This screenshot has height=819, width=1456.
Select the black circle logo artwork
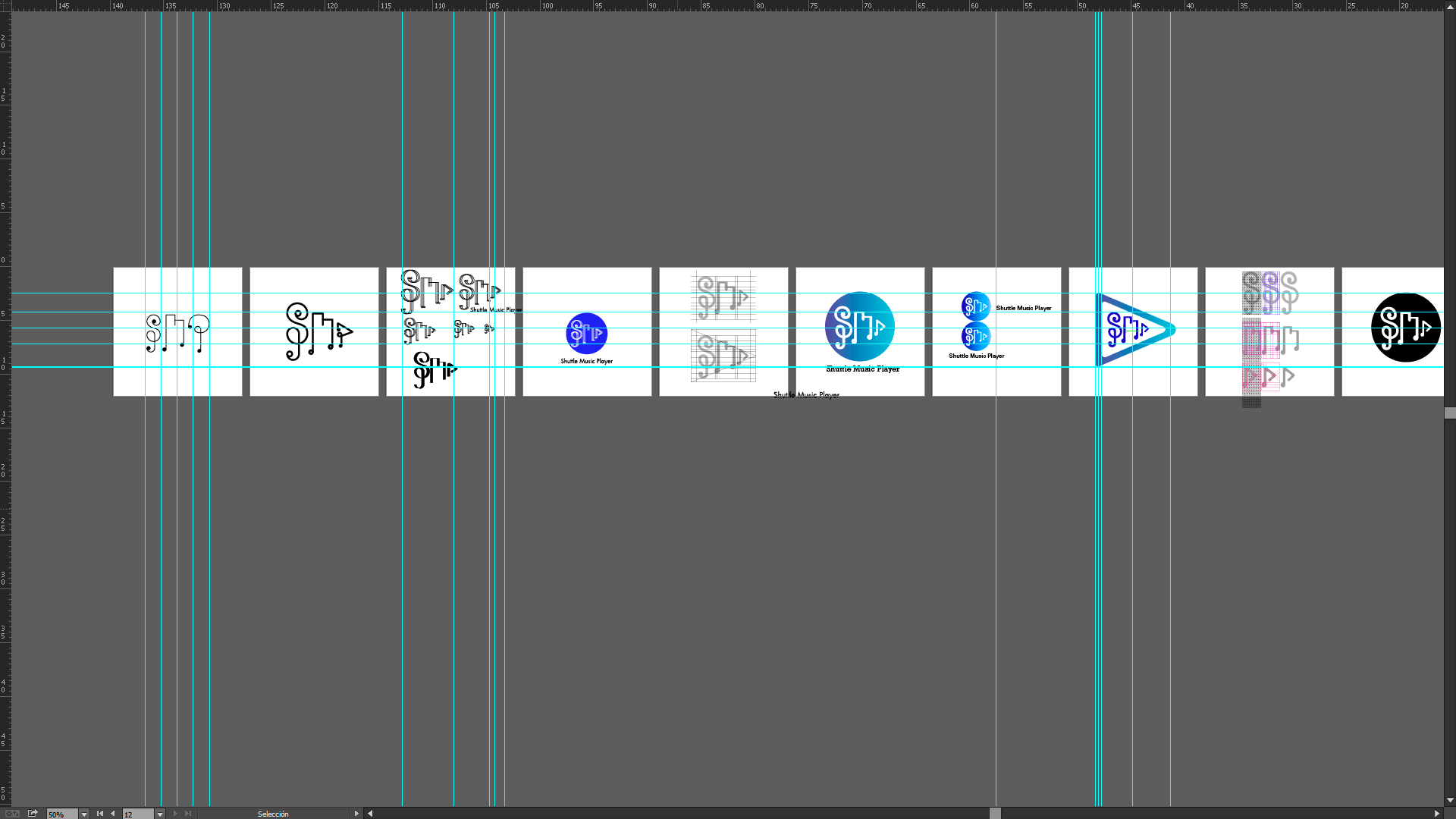click(1405, 328)
